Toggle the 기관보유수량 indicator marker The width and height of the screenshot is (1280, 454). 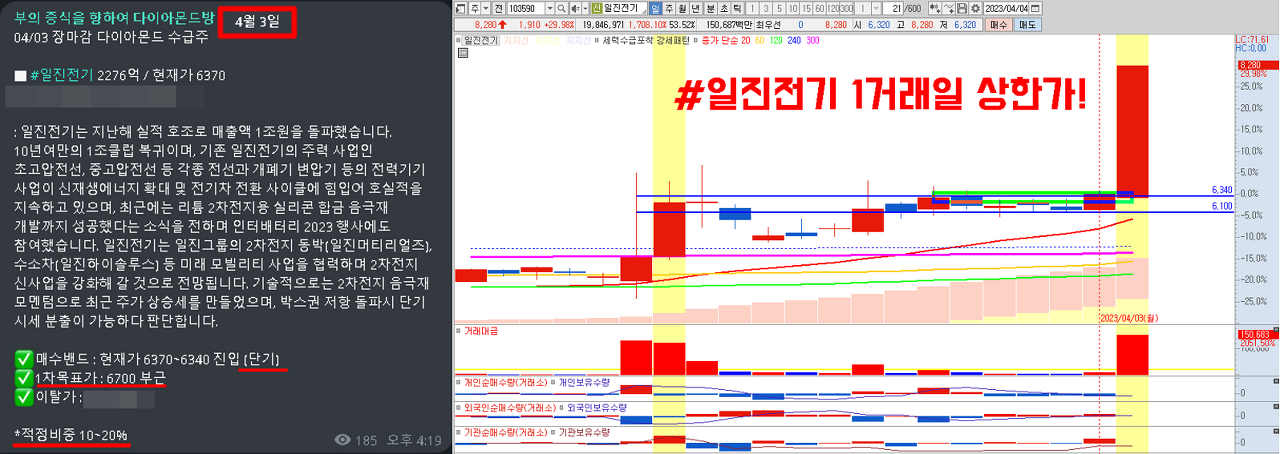coord(553,432)
